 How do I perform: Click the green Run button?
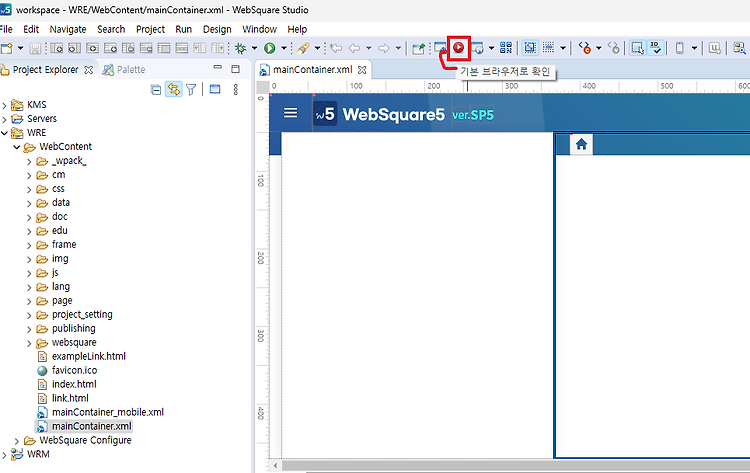(x=270, y=48)
